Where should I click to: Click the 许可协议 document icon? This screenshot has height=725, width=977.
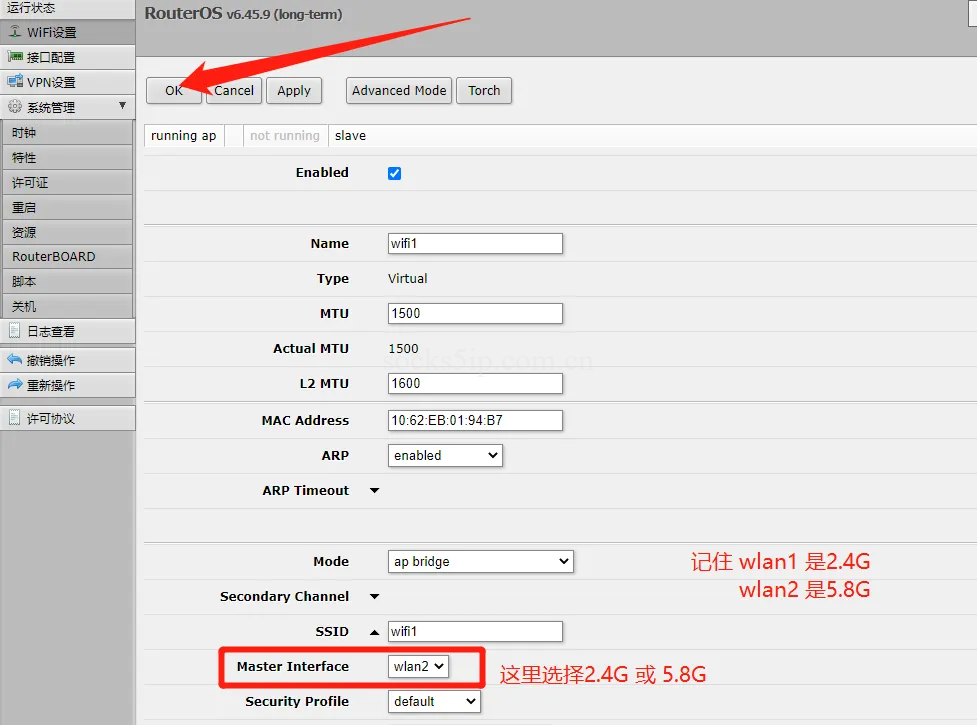point(15,418)
